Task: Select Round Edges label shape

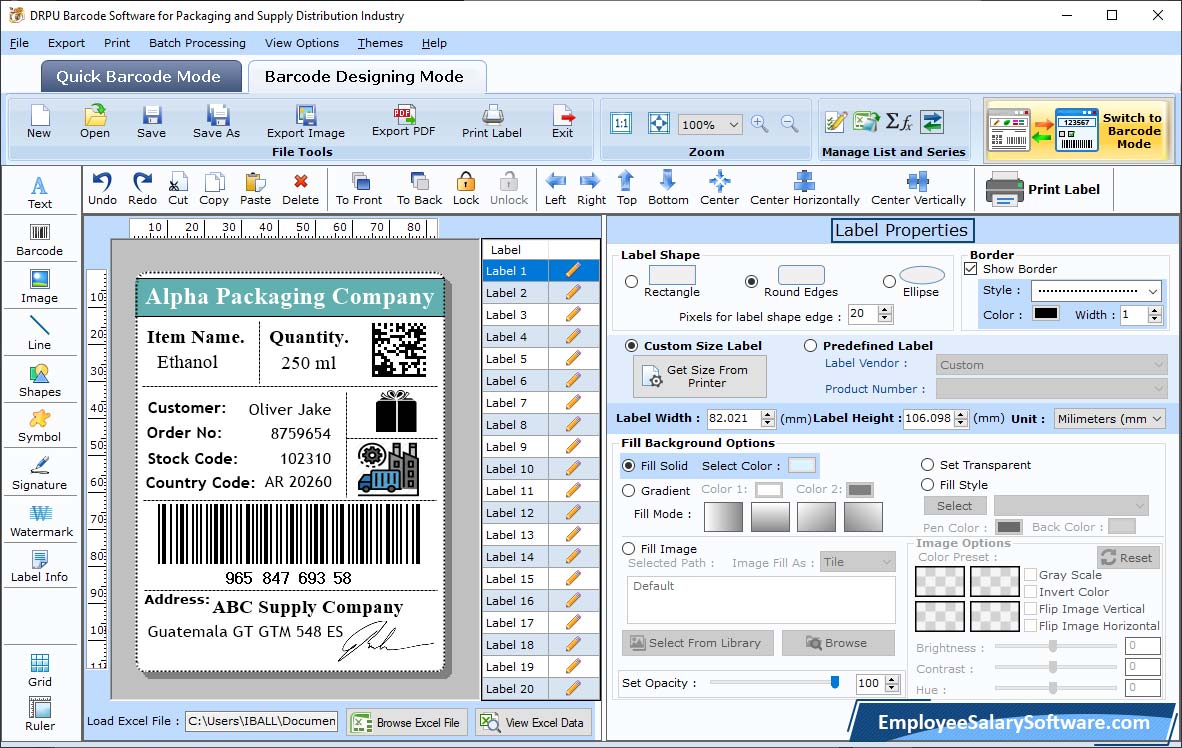Action: click(751, 281)
